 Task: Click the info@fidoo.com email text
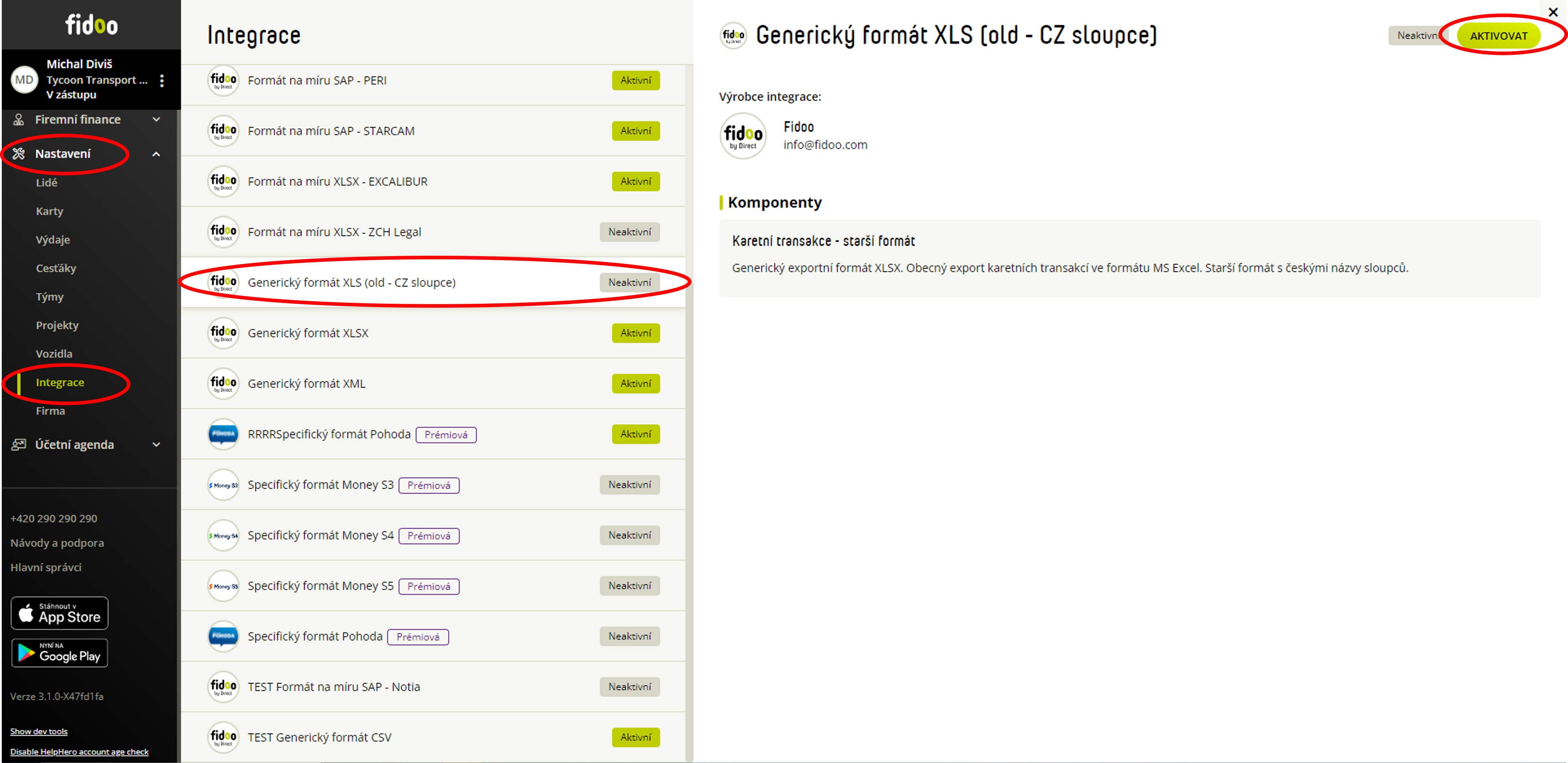[x=825, y=145]
